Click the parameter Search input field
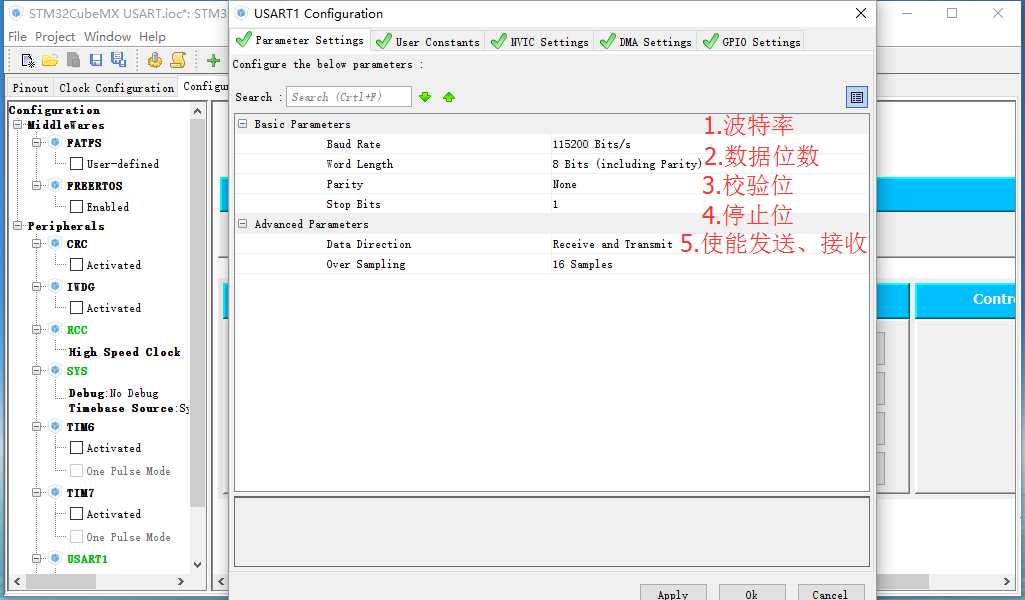The height and width of the screenshot is (600, 1025). coord(348,97)
